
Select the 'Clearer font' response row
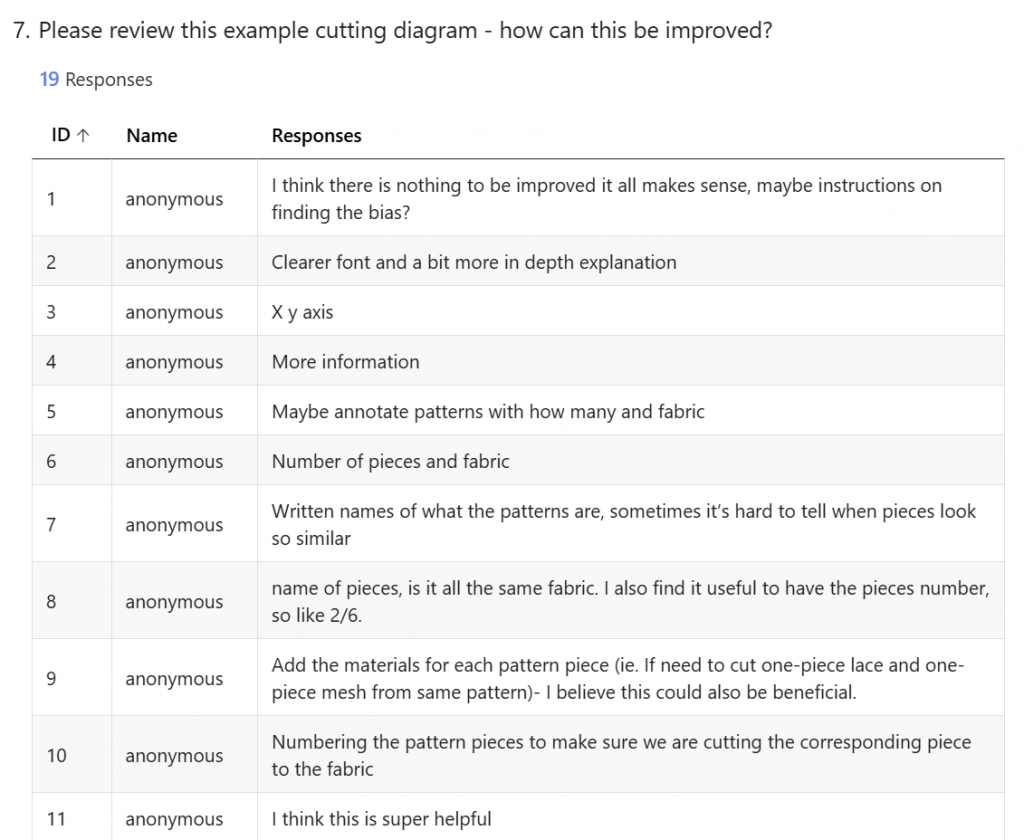pyautogui.click(x=474, y=262)
